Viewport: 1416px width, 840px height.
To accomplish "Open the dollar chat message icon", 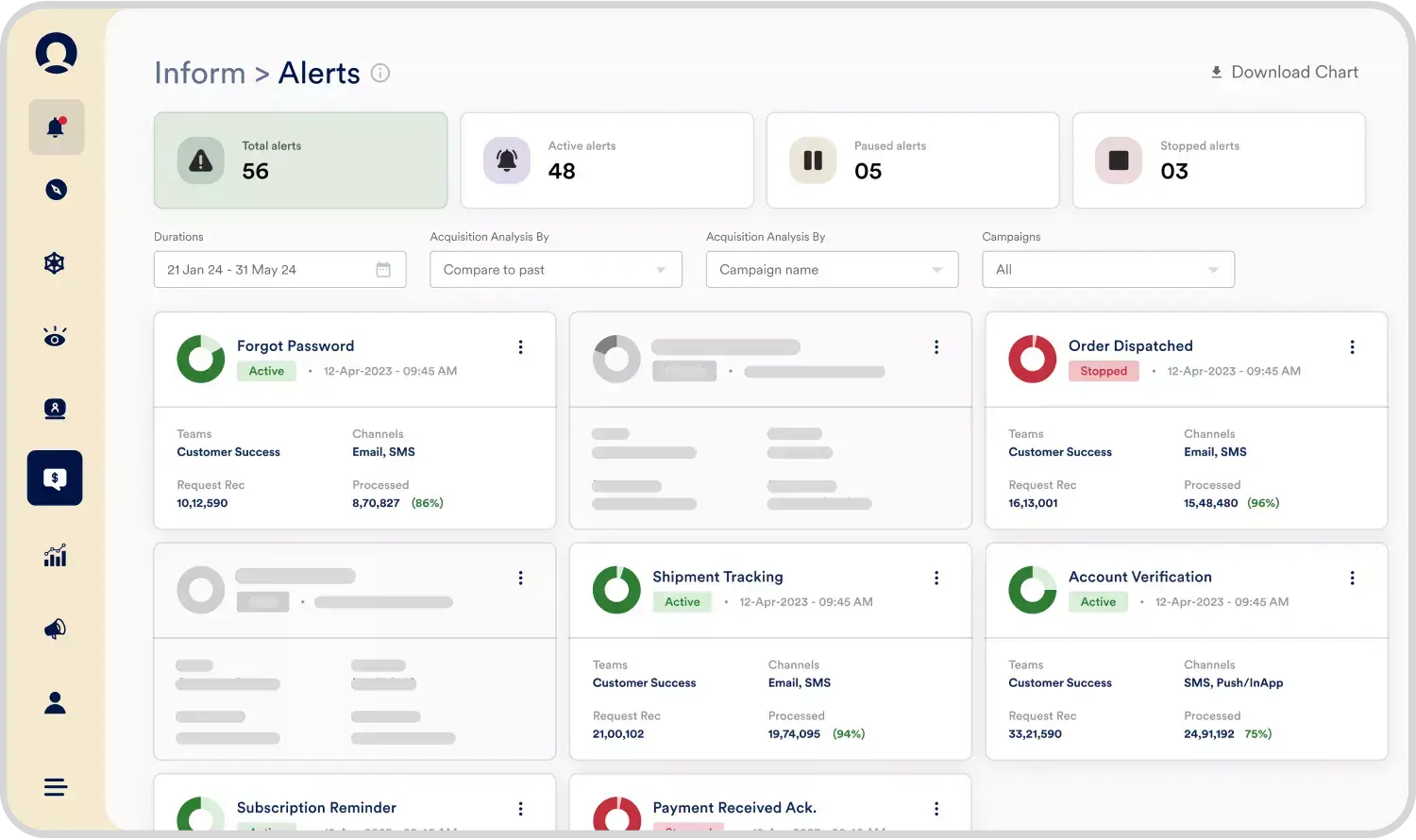I will (55, 478).
